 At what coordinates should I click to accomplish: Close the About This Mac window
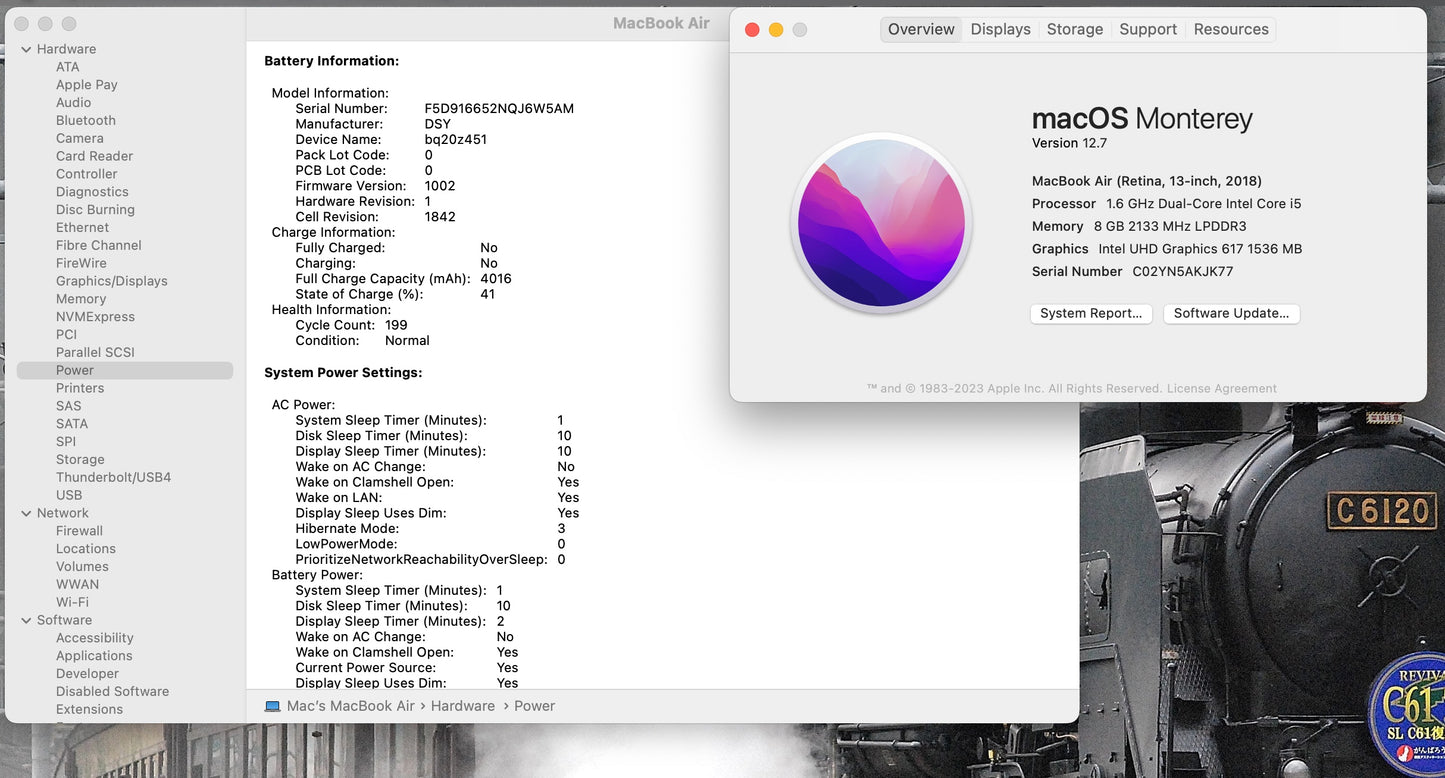(752, 30)
